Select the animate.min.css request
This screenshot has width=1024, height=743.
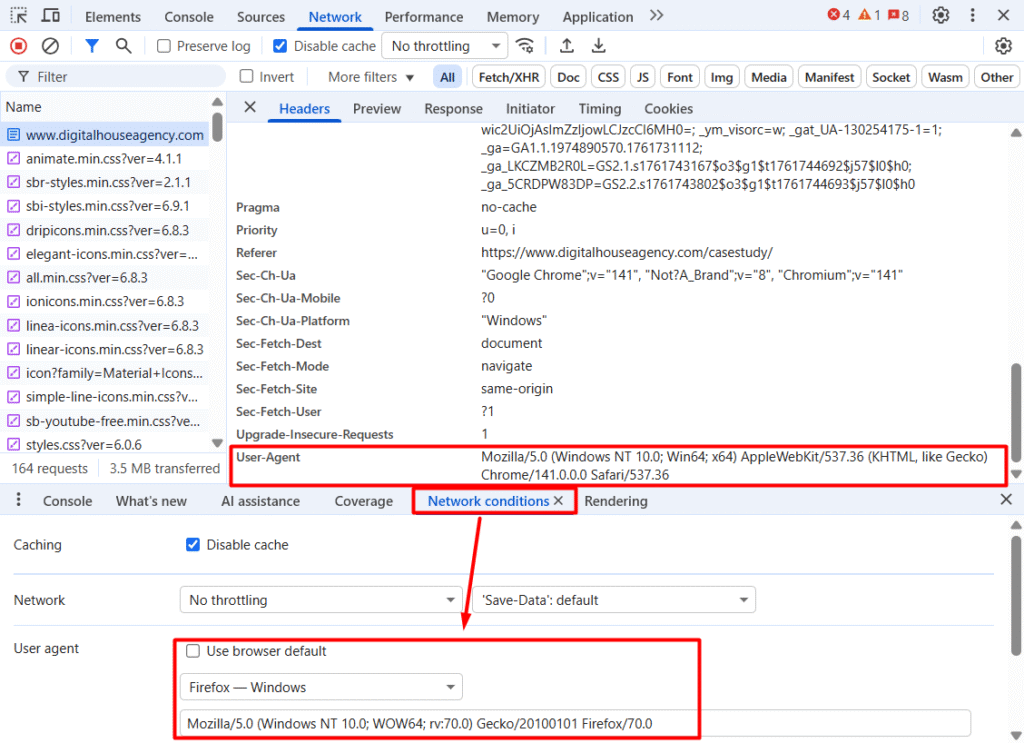click(x=104, y=158)
